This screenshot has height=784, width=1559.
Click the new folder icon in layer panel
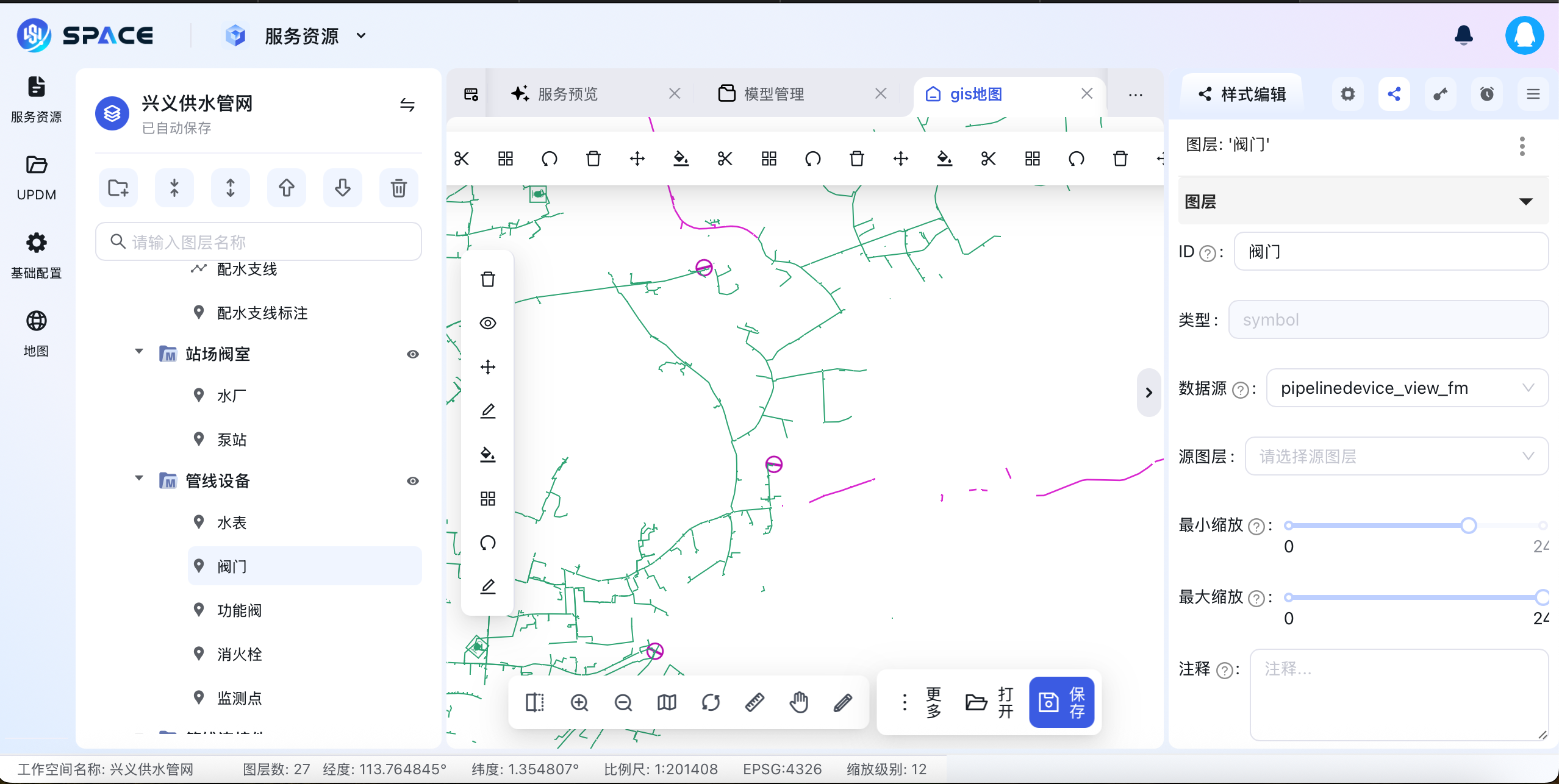pos(118,188)
